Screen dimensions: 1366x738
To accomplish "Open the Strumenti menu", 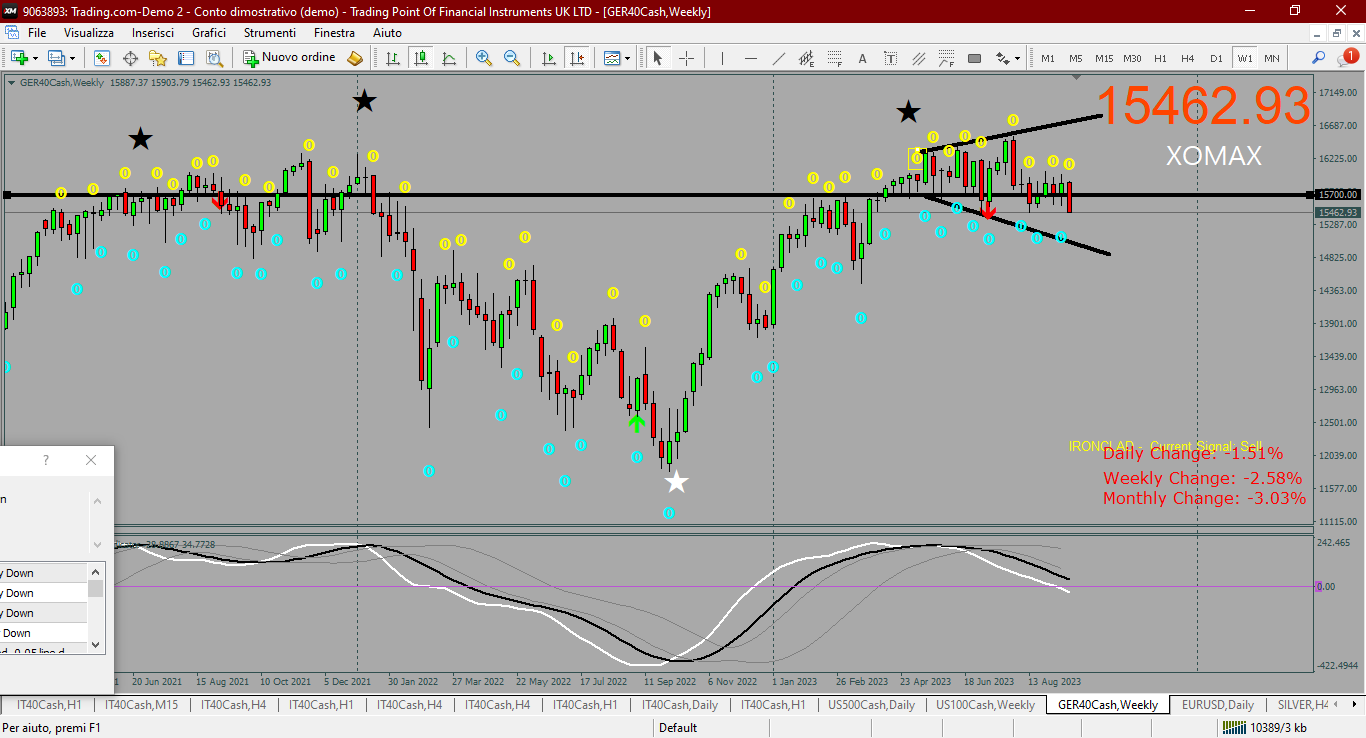I will pyautogui.click(x=270, y=33).
